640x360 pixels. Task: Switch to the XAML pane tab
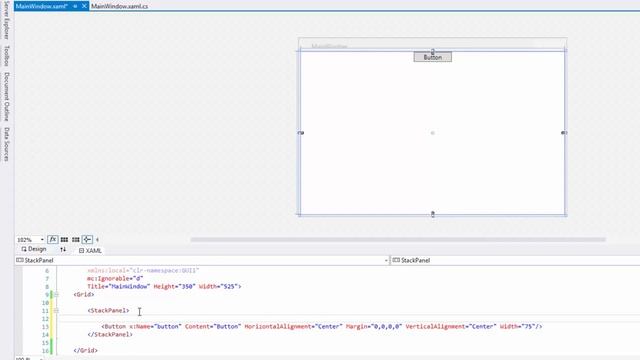click(90, 251)
